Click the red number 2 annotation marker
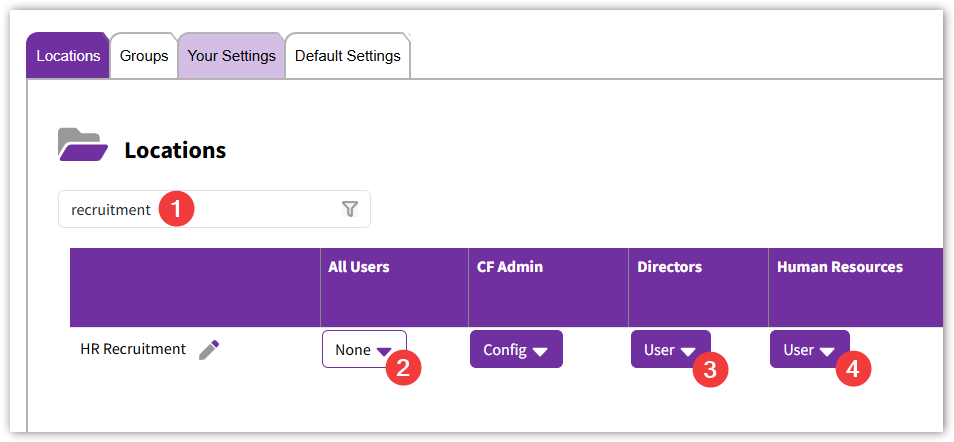The image size is (954, 442). 403,368
